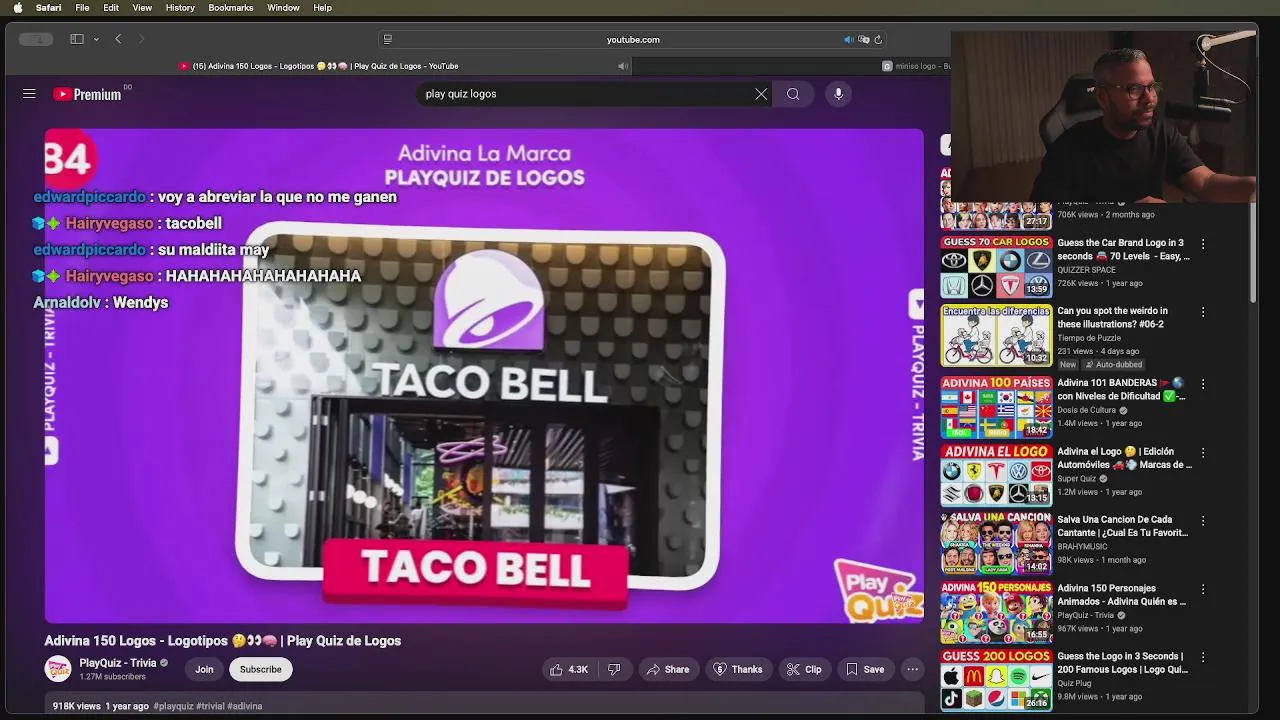The image size is (1280, 720).
Task: Open options for Adivina 101 BANDERAS video
Action: pos(1203,384)
